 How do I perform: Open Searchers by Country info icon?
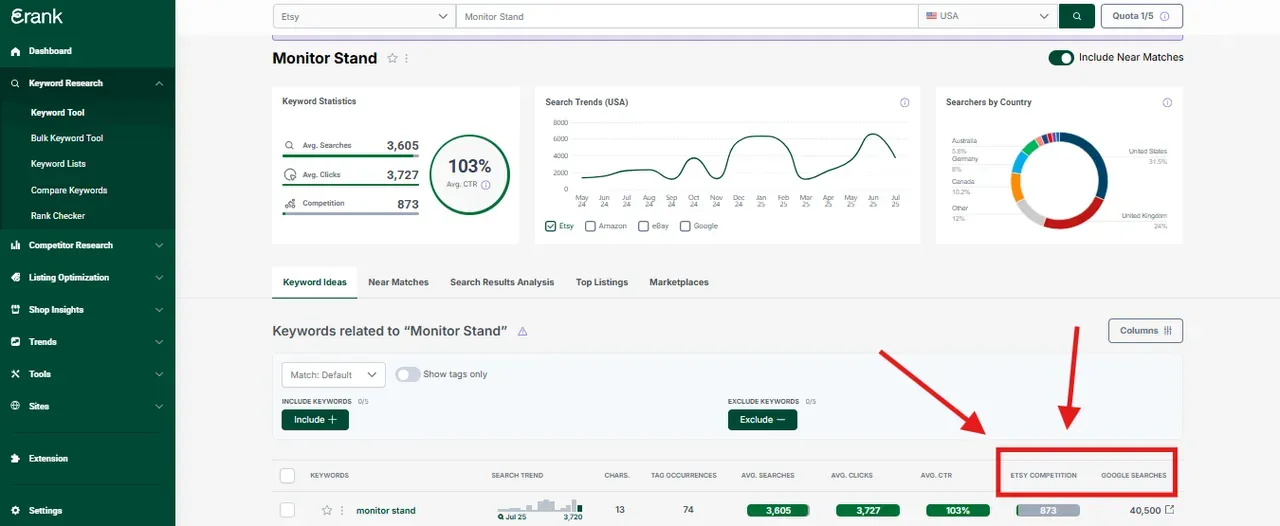[x=1167, y=103]
